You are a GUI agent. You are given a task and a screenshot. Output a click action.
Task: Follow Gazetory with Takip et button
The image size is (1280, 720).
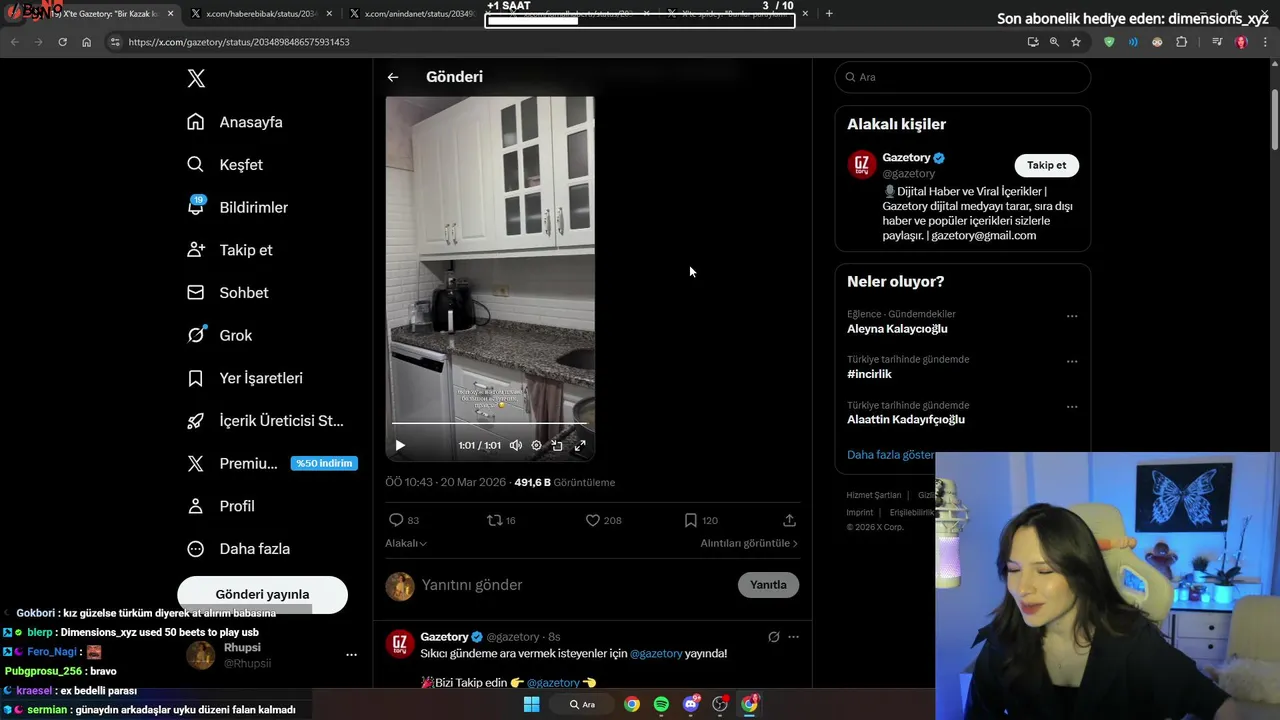coord(1046,165)
